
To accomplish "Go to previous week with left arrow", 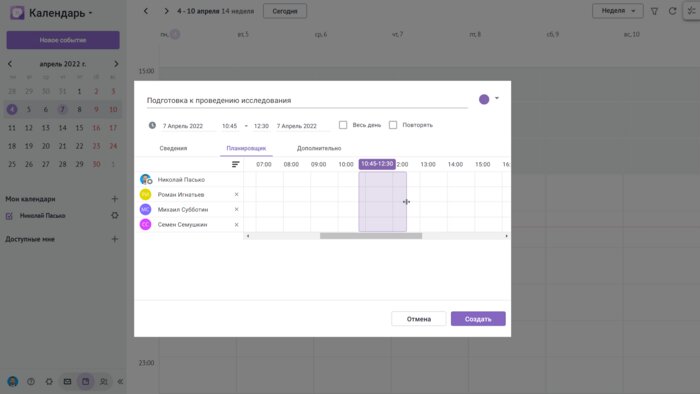I will point(146,11).
